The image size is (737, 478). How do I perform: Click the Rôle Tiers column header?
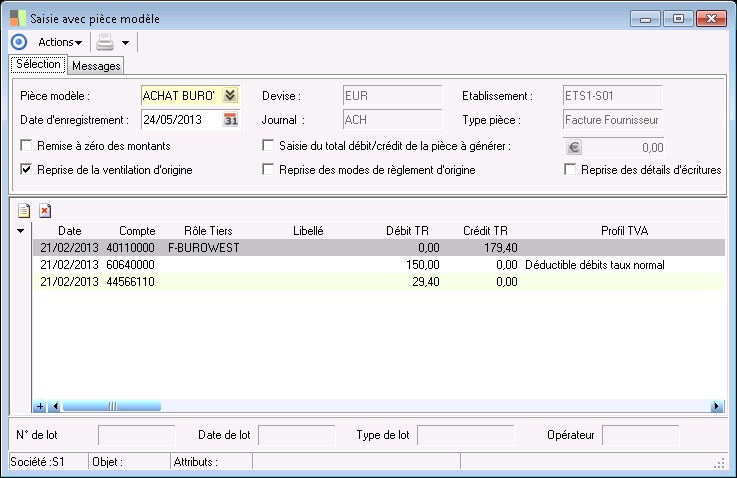208,231
